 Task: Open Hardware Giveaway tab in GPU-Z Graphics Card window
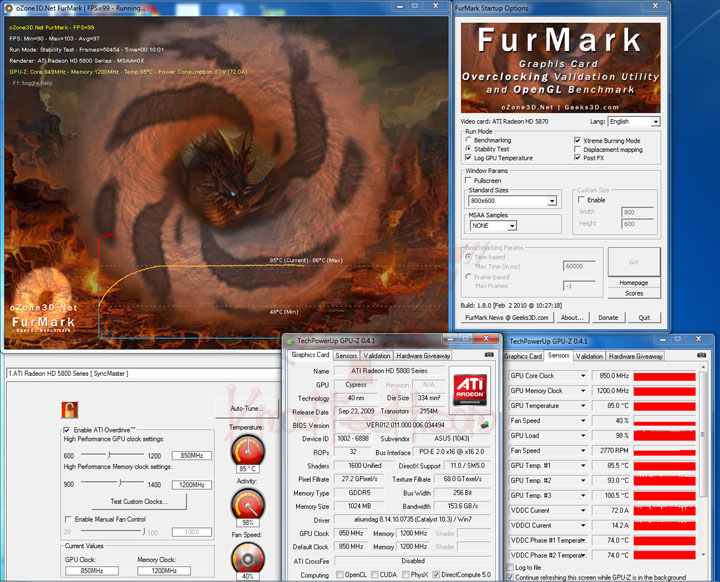click(423, 356)
